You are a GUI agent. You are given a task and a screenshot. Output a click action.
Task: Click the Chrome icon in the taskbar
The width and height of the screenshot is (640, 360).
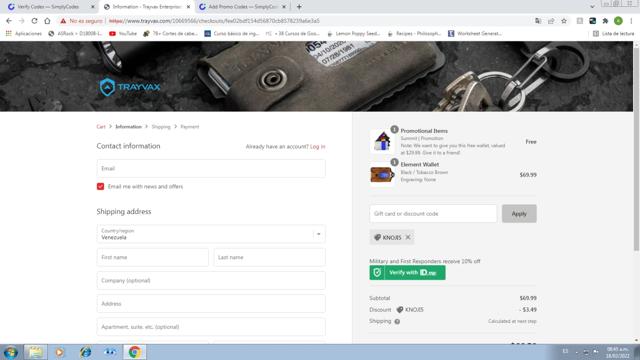pos(135,352)
